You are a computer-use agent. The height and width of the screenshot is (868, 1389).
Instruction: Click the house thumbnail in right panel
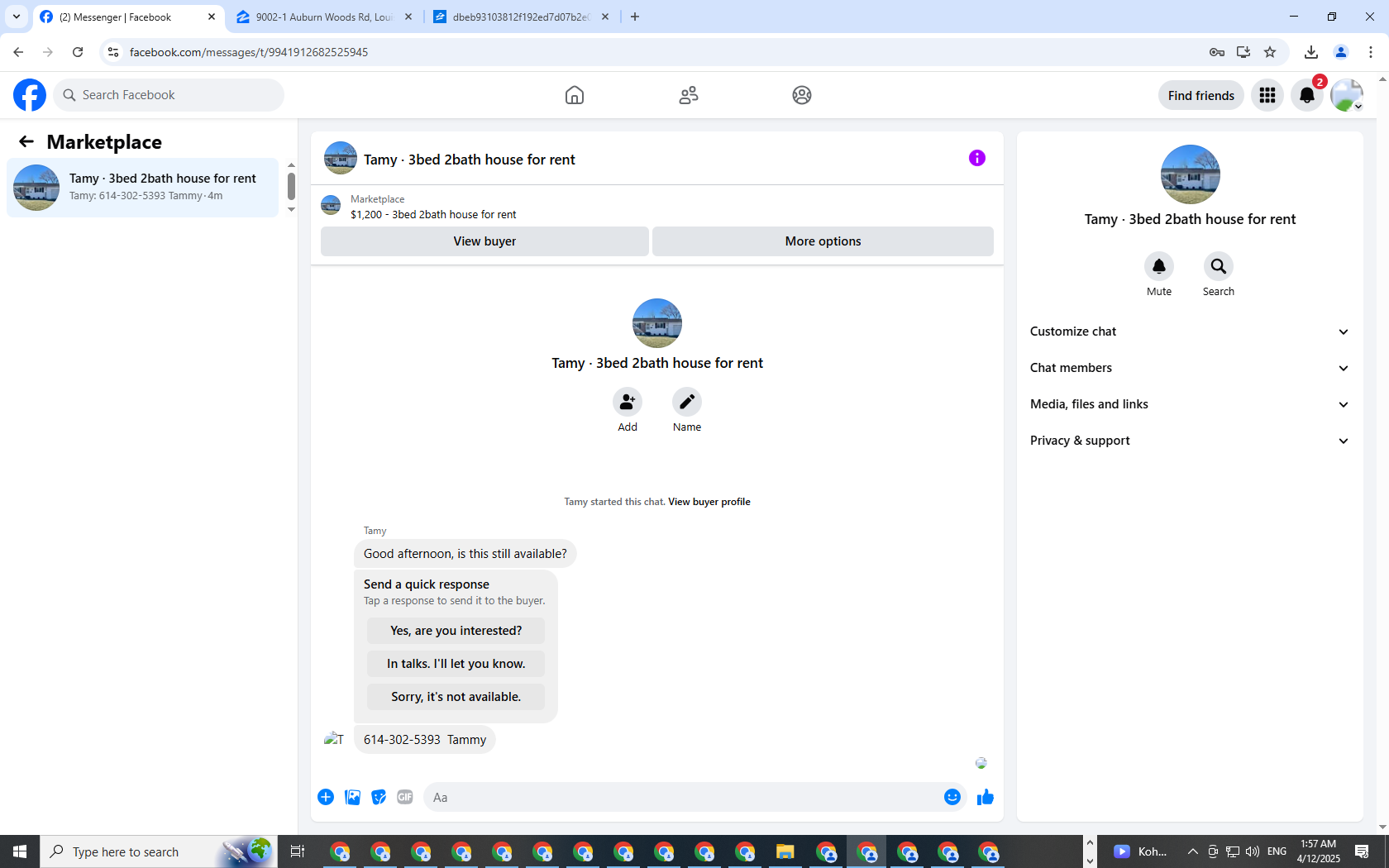[x=1190, y=174]
